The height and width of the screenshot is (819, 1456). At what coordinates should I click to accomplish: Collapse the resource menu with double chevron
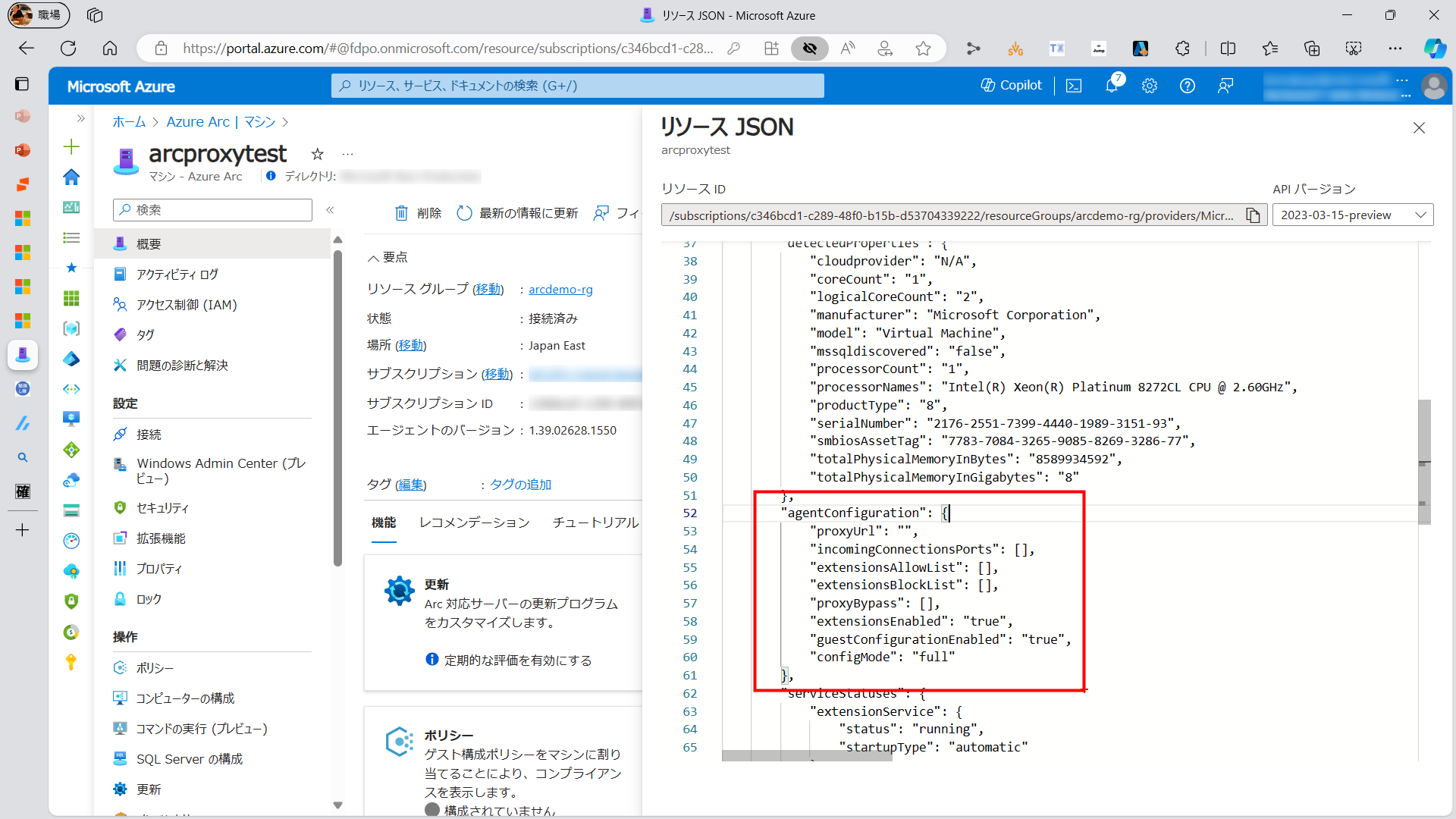[330, 210]
